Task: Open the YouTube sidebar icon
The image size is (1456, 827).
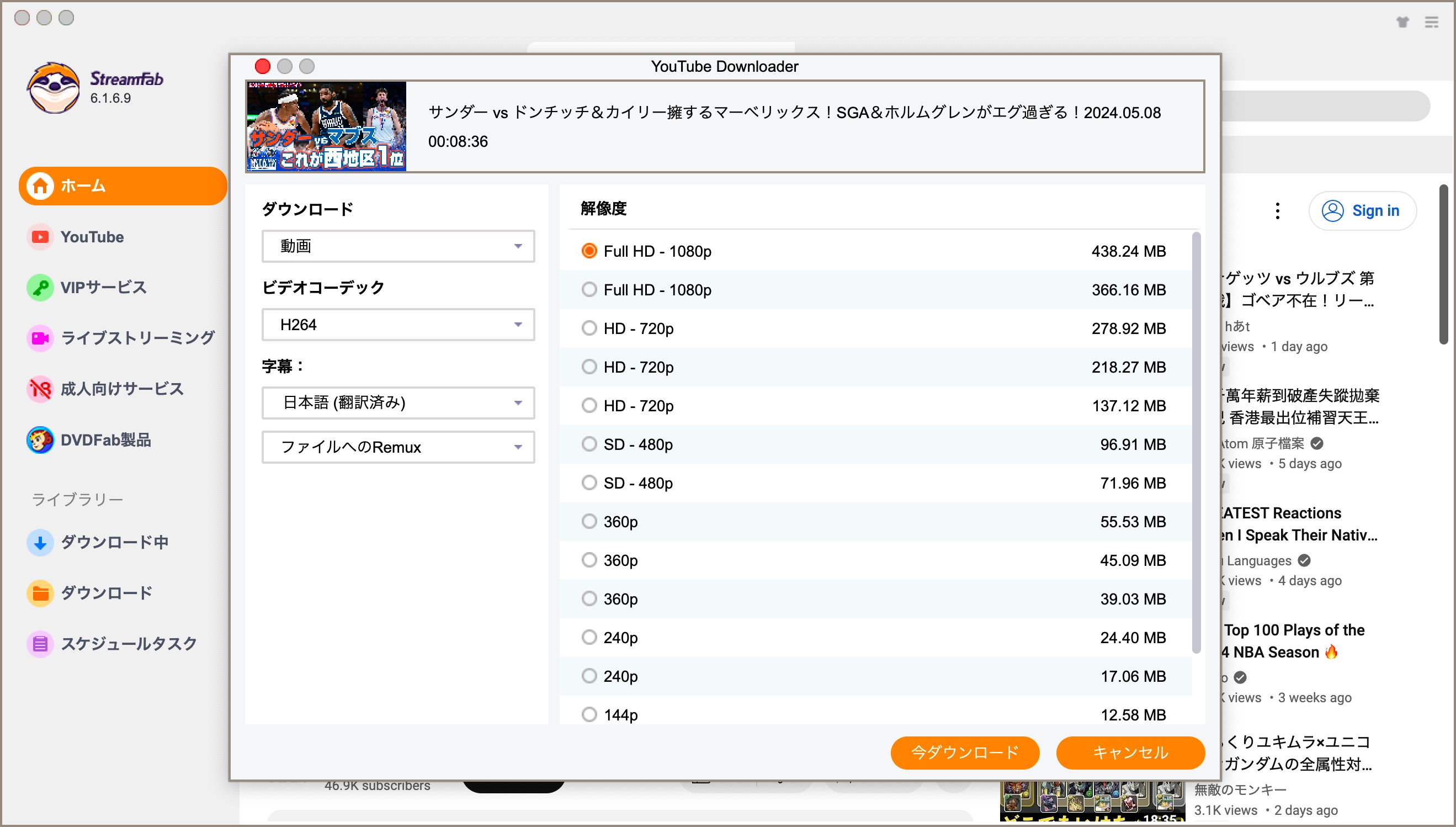Action: 40,237
